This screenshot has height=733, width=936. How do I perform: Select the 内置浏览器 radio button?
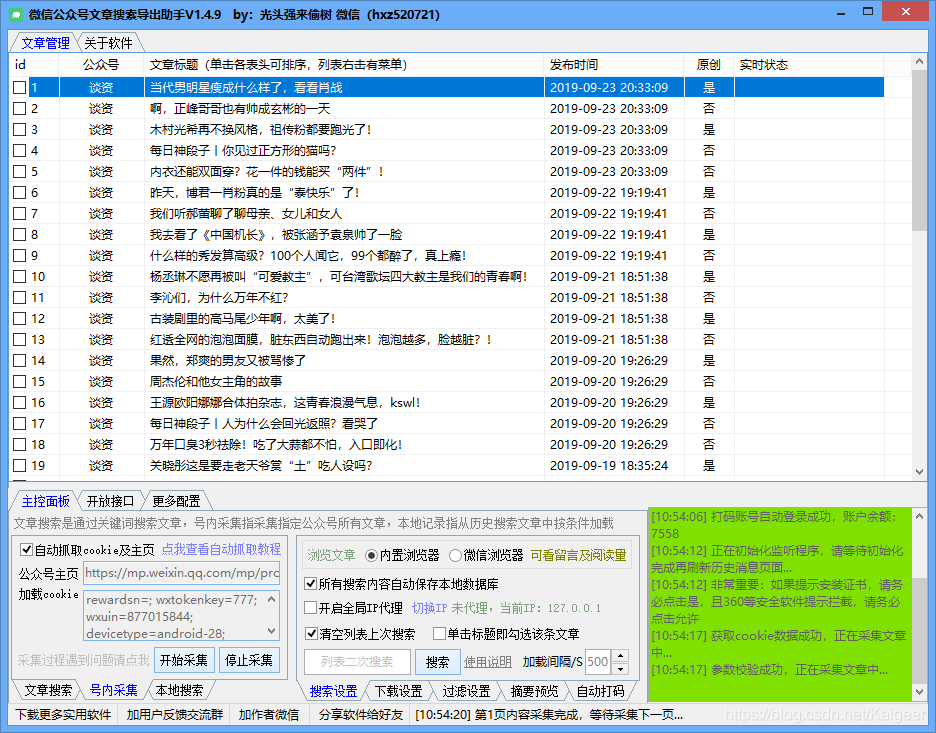pos(371,555)
